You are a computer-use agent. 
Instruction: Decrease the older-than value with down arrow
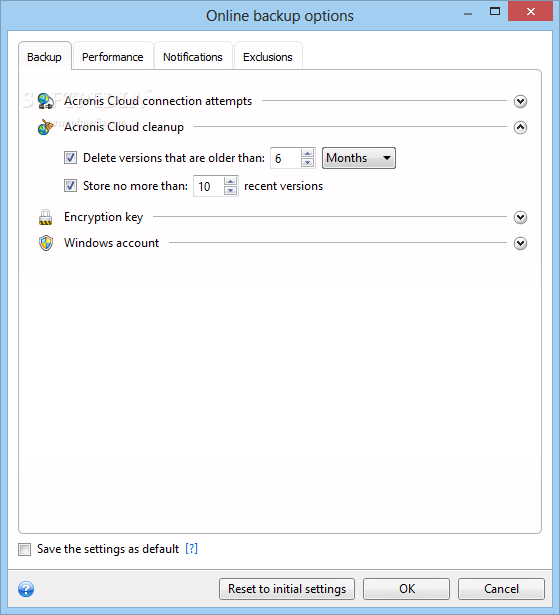[308, 162]
